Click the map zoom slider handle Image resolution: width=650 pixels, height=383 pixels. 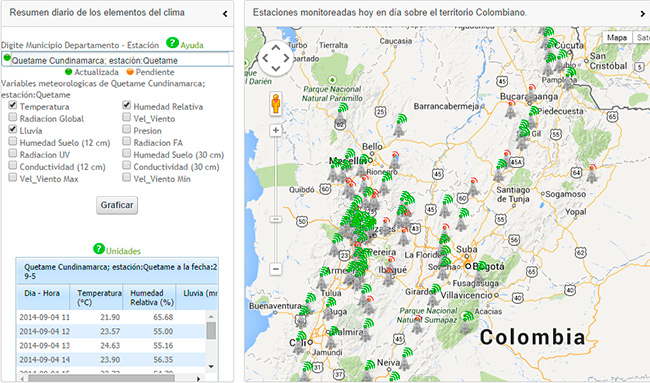click(276, 219)
